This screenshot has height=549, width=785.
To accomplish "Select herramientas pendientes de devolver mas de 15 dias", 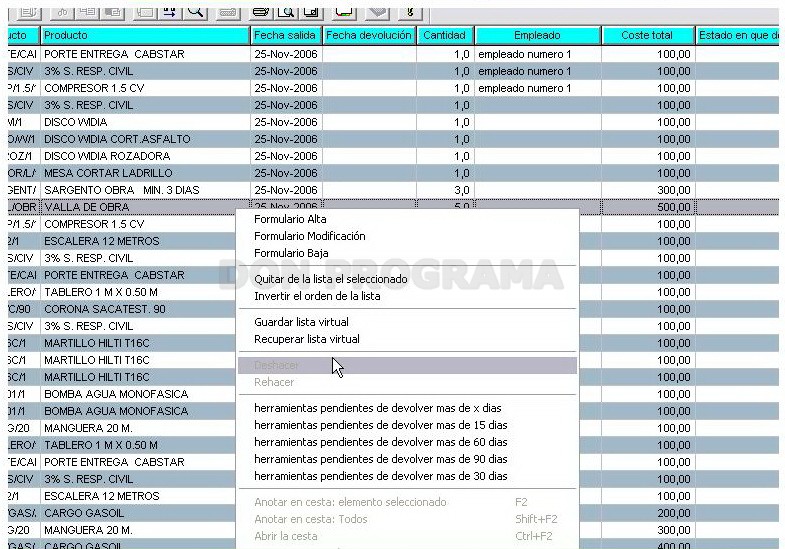I will 381,425.
